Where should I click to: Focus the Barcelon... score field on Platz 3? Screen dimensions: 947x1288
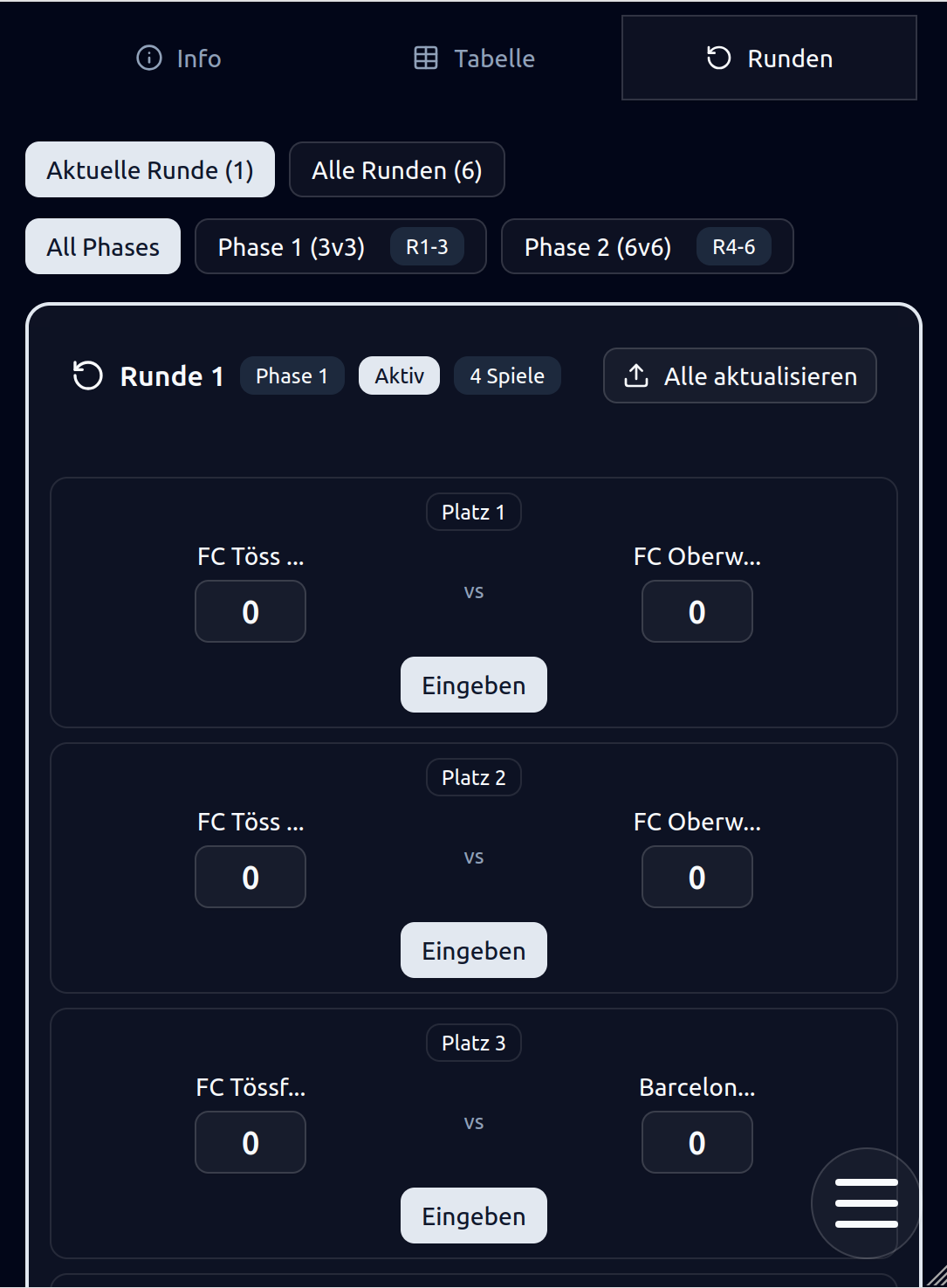(697, 1142)
